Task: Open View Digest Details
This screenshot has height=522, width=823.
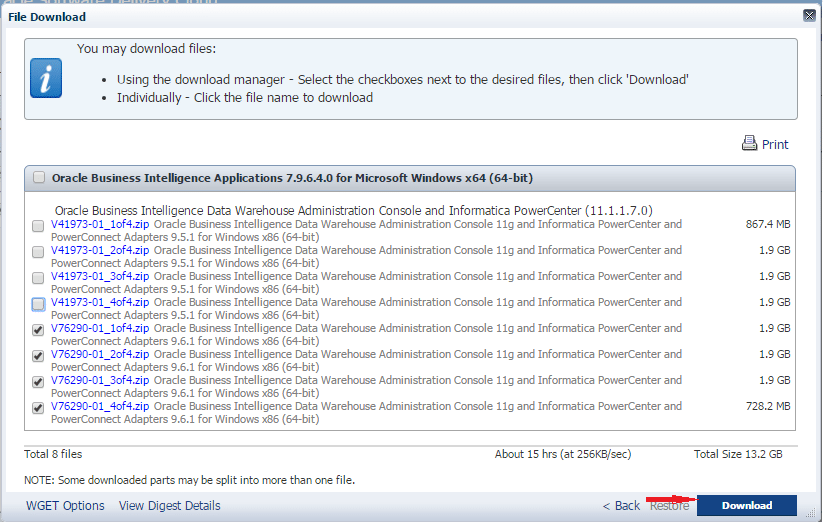Action: (169, 506)
